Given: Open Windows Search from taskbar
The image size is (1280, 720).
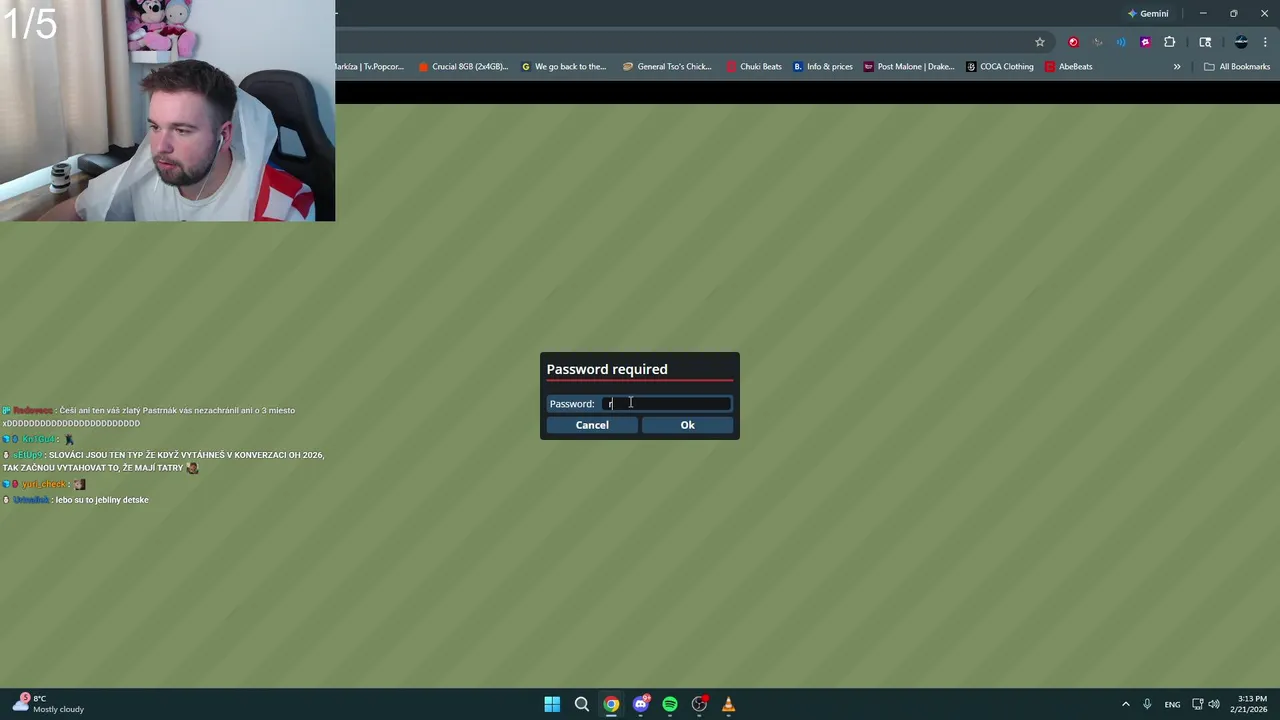Looking at the screenshot, I should 581,705.
